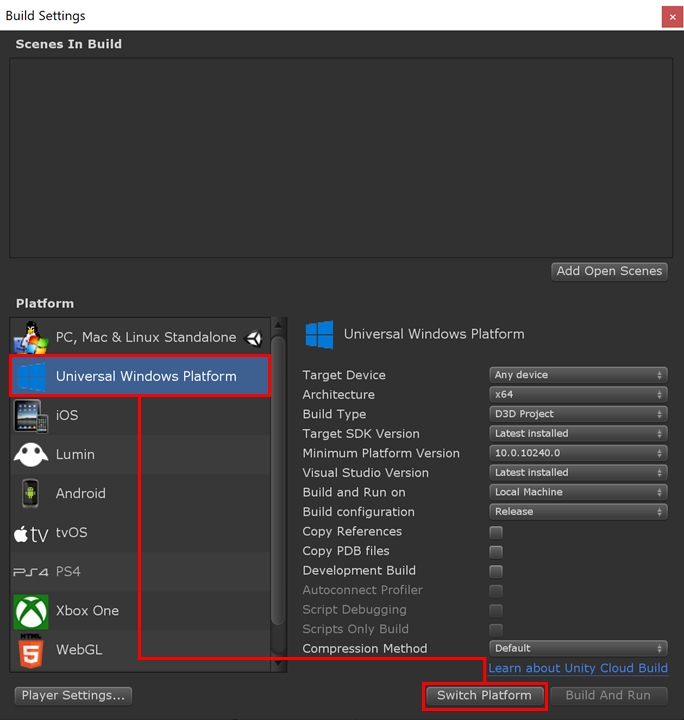Toggle the Development Build checkbox
Viewport: 684px width, 720px height.
[496, 571]
